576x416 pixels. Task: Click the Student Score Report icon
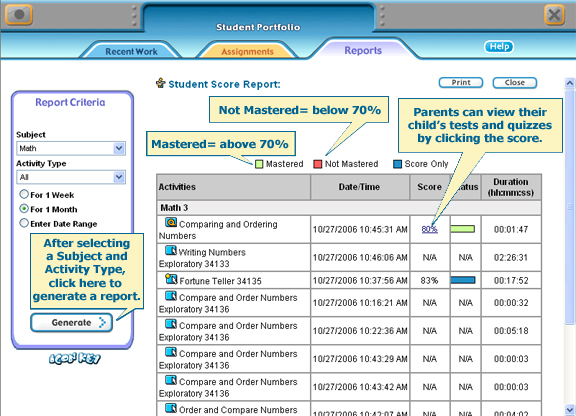point(161,83)
